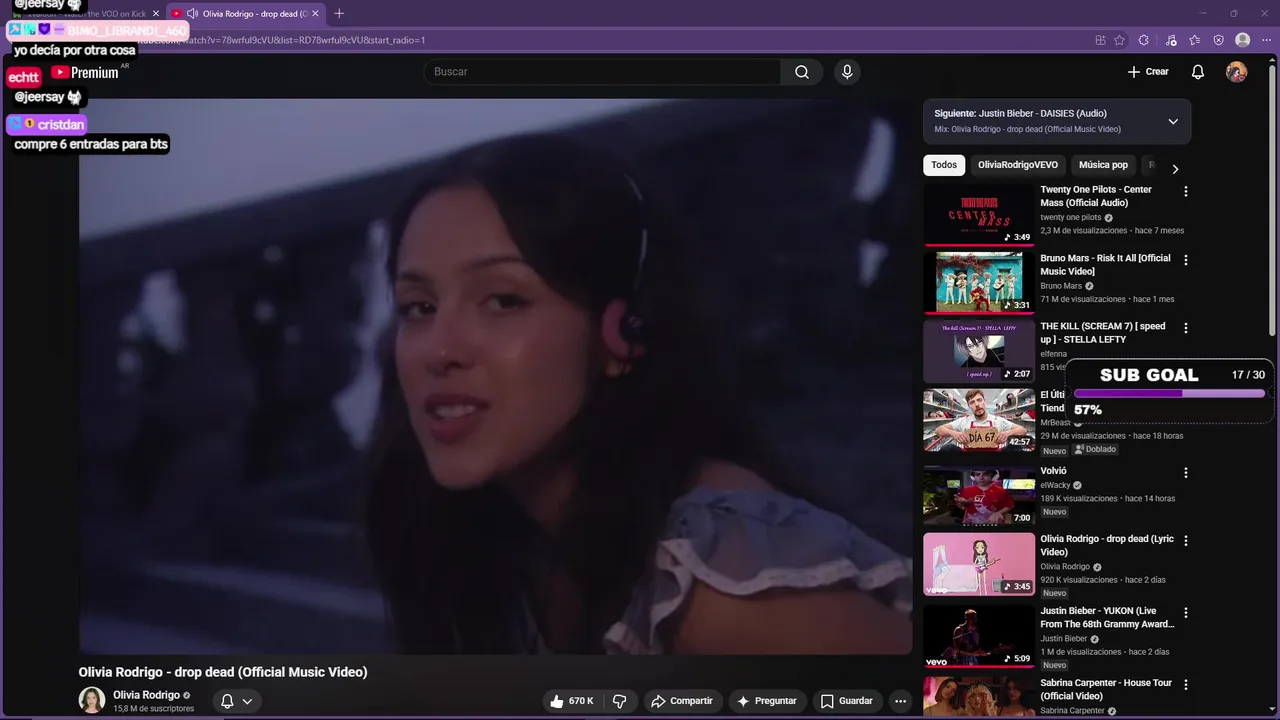Open options for Justin Bieber YUKON video
1280x720 pixels.
point(1186,612)
